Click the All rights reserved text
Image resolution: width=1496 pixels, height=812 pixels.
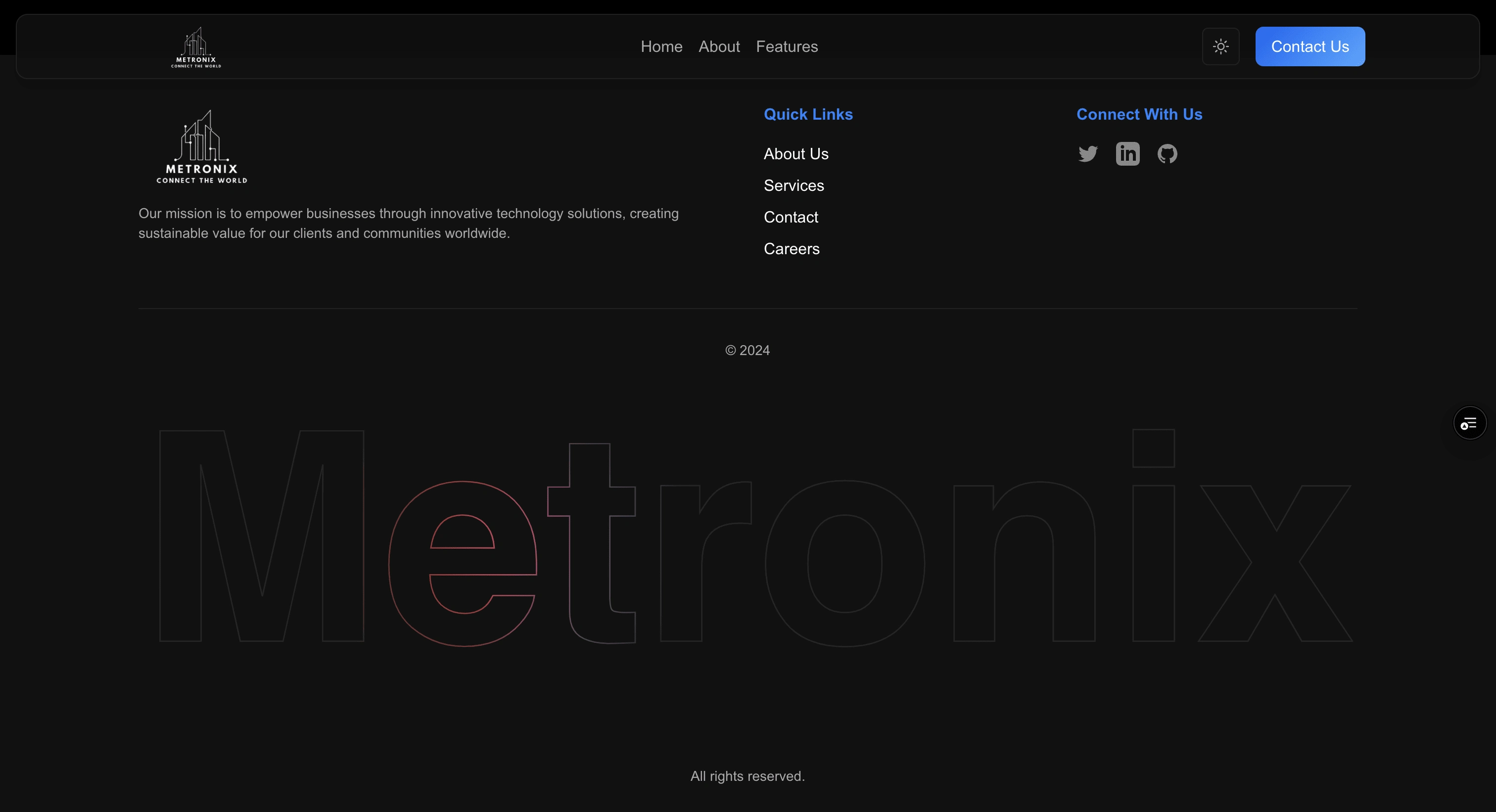click(748, 776)
